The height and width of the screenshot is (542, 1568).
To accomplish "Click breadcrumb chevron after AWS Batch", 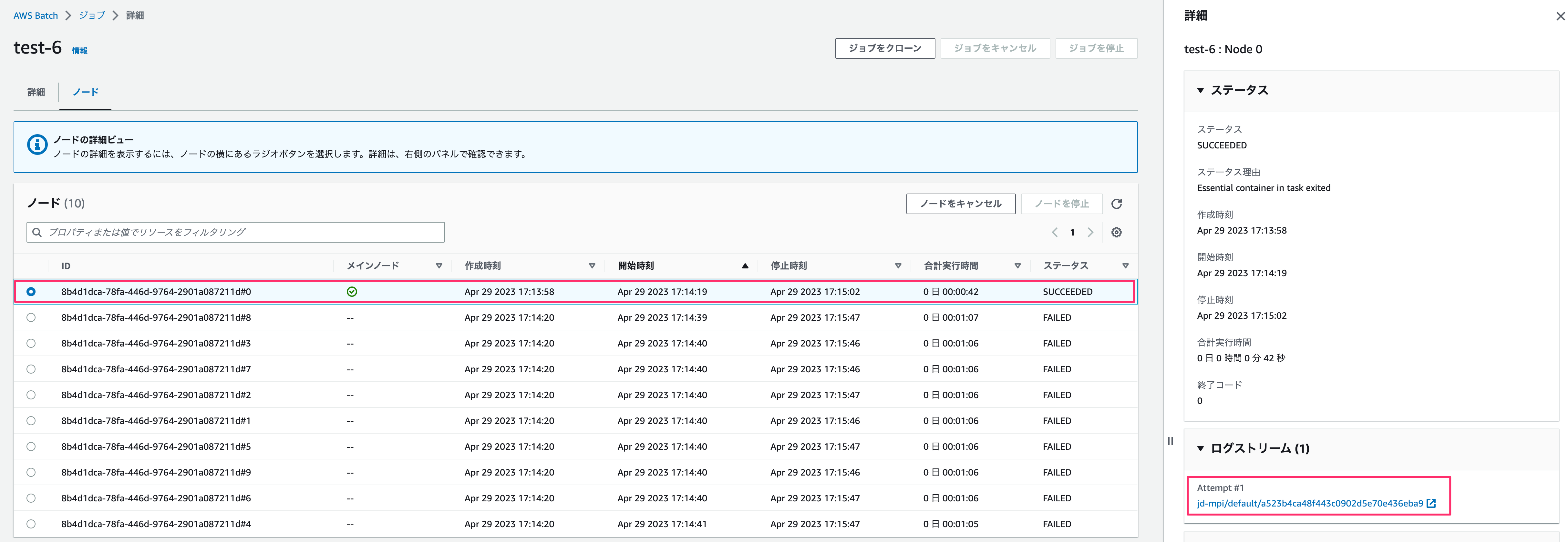I will click(x=68, y=15).
